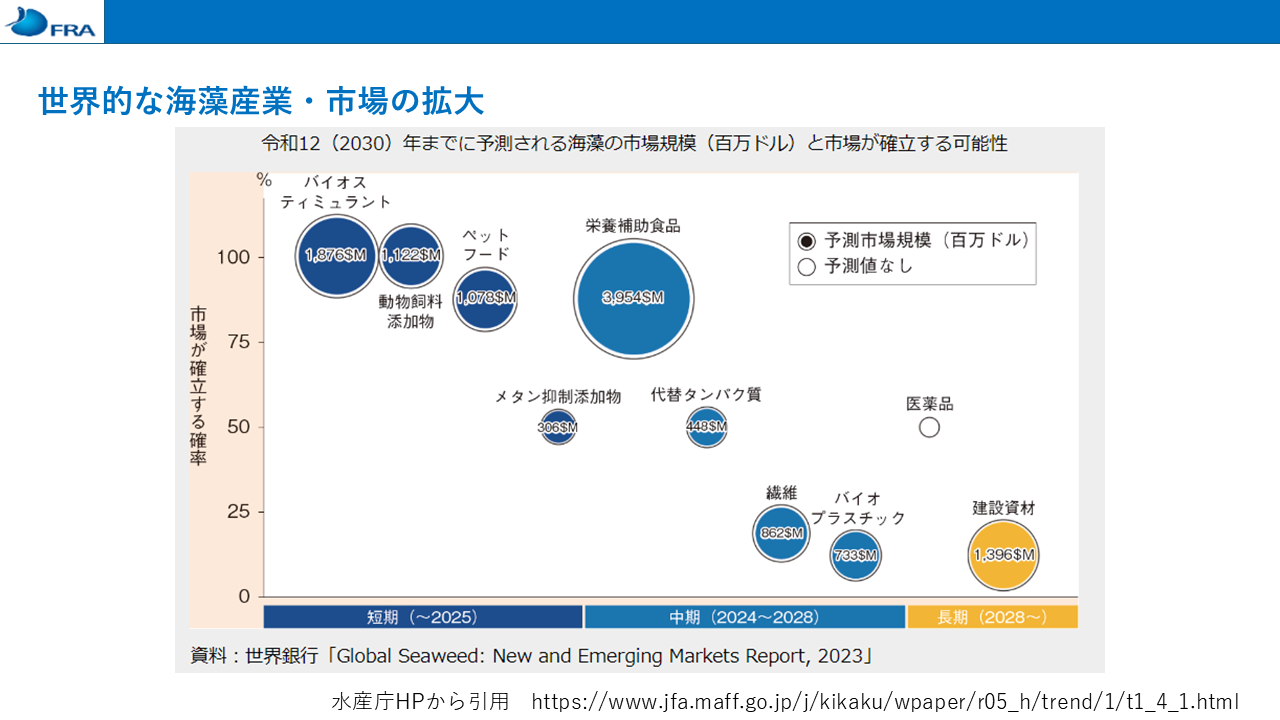The width and height of the screenshot is (1280, 720).
Task: Click the 1,876$M biostimulant bubble
Action: pyautogui.click(x=336, y=256)
